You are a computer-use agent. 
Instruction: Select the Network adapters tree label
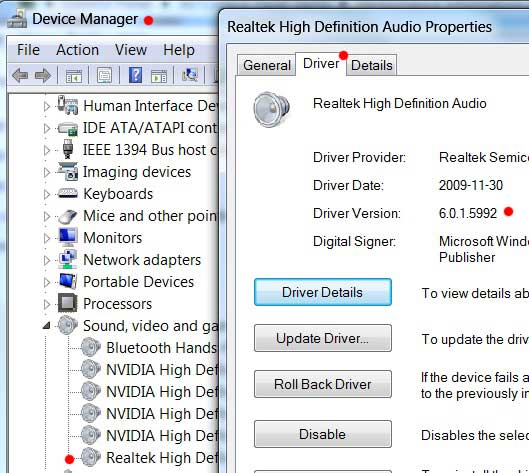(x=142, y=260)
